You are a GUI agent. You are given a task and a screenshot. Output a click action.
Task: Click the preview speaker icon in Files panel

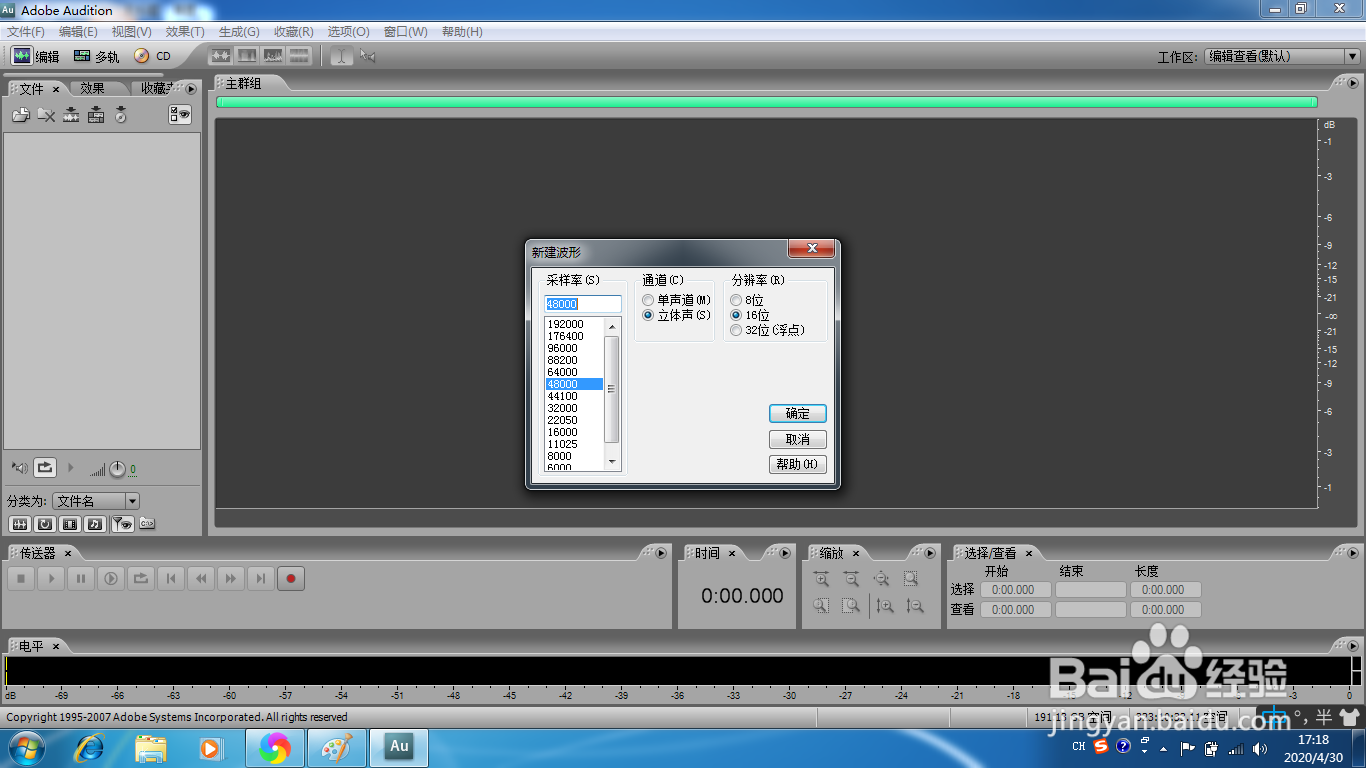(x=20, y=467)
